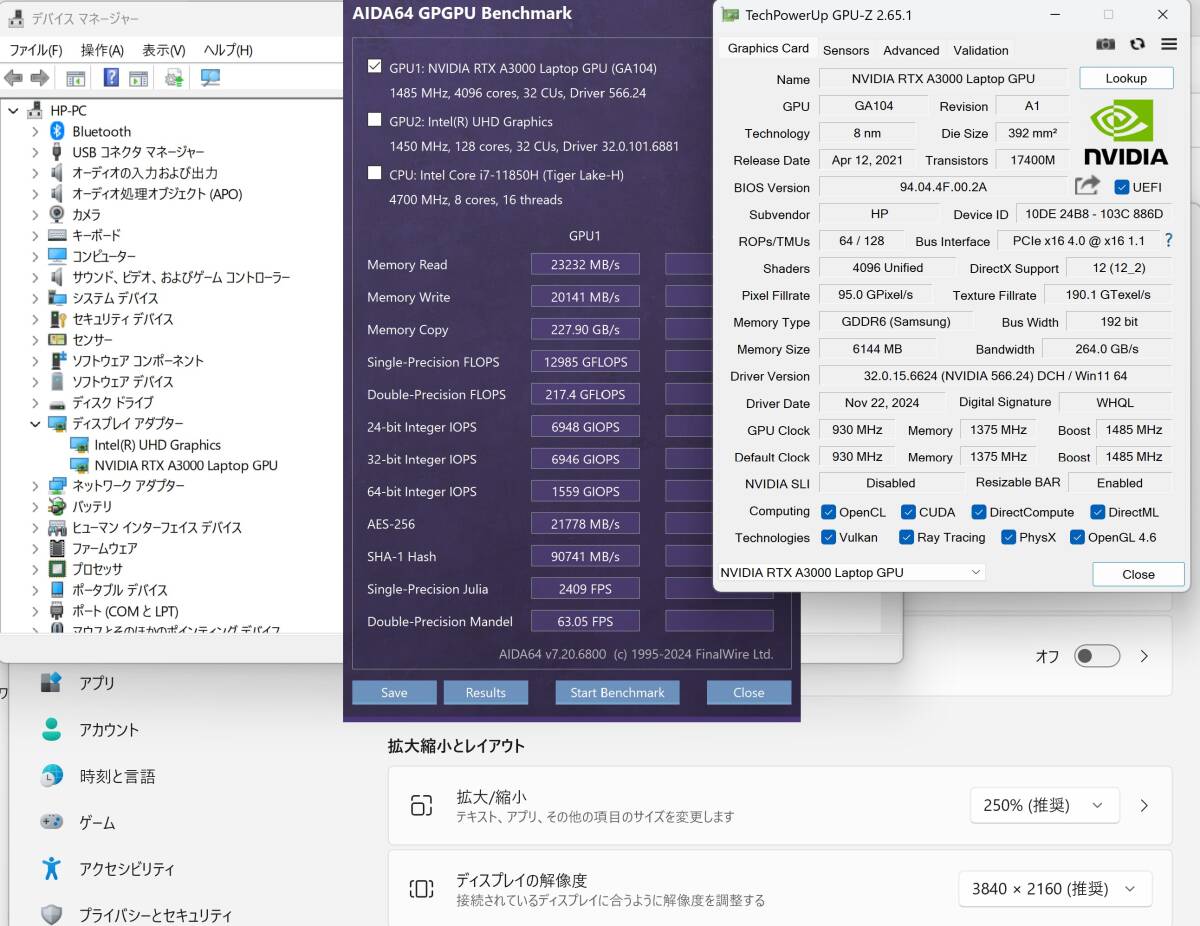Open the ヘルプ(H) menu
This screenshot has width=1200, height=926.
[228, 50]
